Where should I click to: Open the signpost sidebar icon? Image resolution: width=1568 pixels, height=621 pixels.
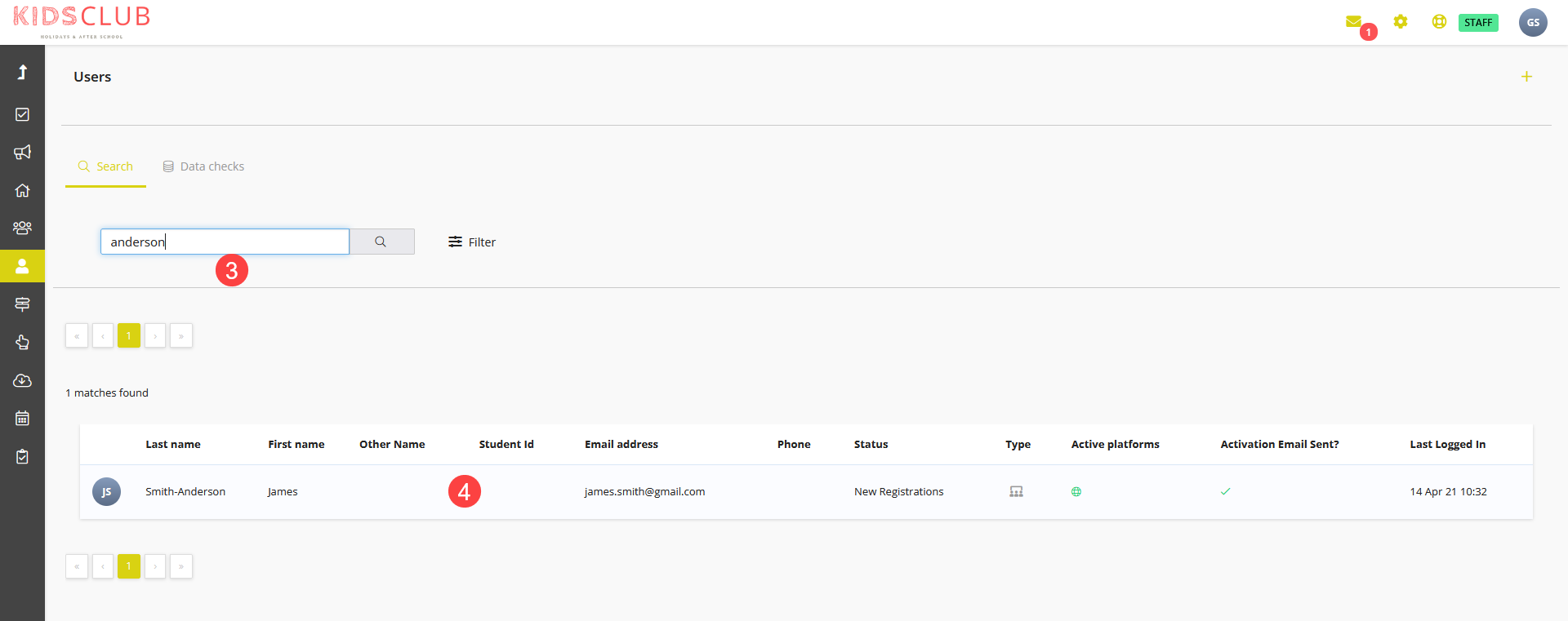(22, 304)
